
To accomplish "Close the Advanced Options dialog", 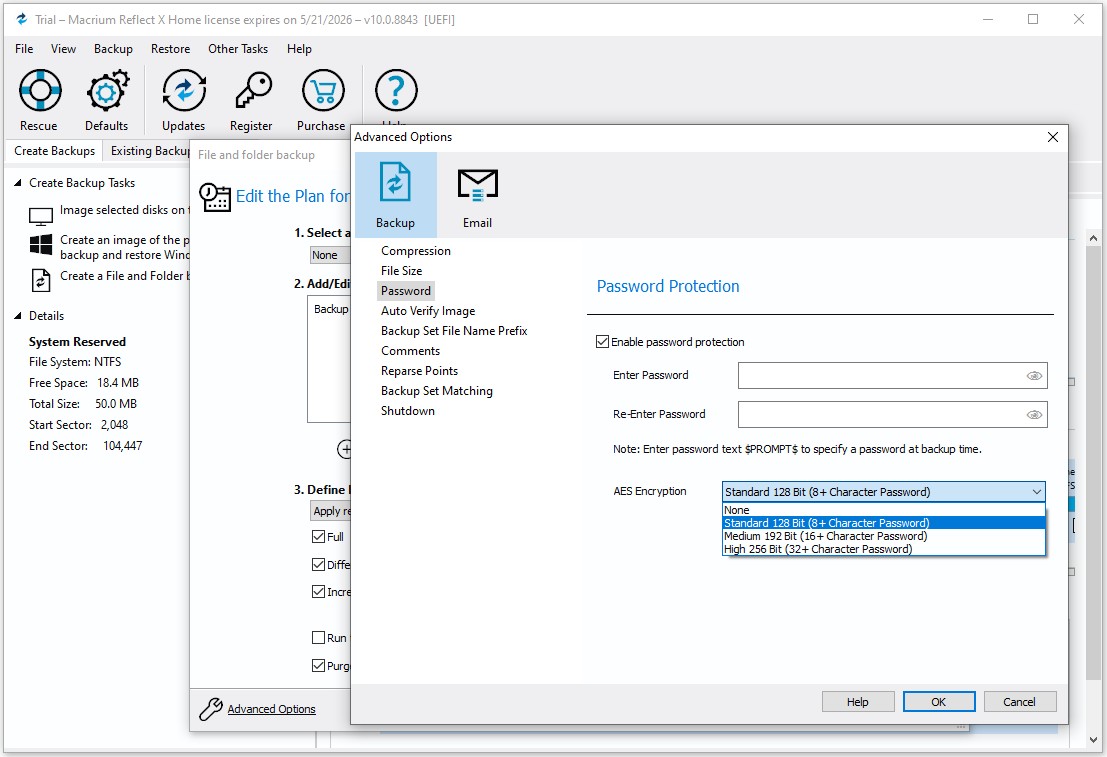I will point(1053,137).
